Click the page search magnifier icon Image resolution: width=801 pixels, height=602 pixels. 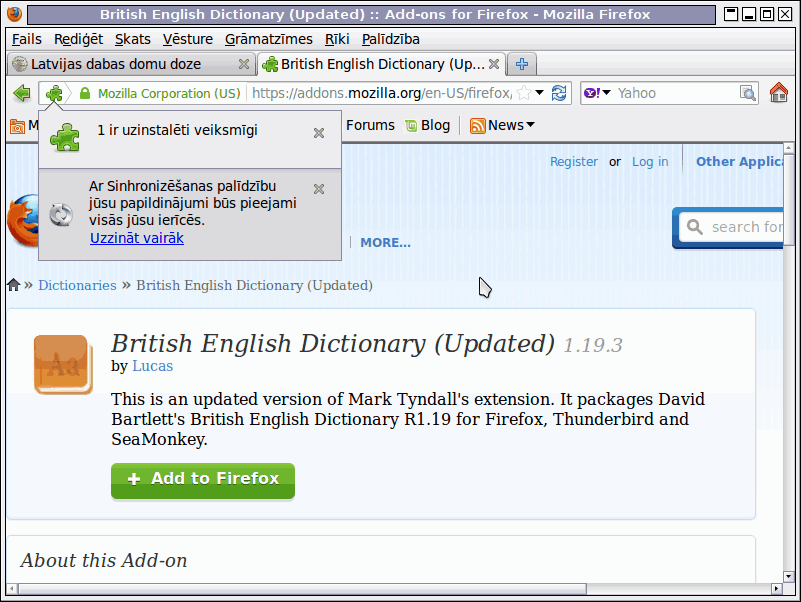(694, 227)
